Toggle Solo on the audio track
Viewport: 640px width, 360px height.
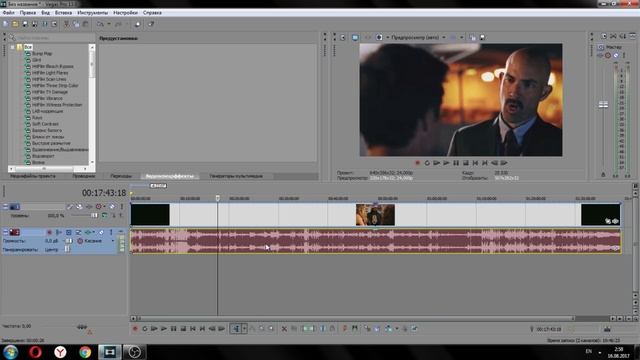pos(111,232)
